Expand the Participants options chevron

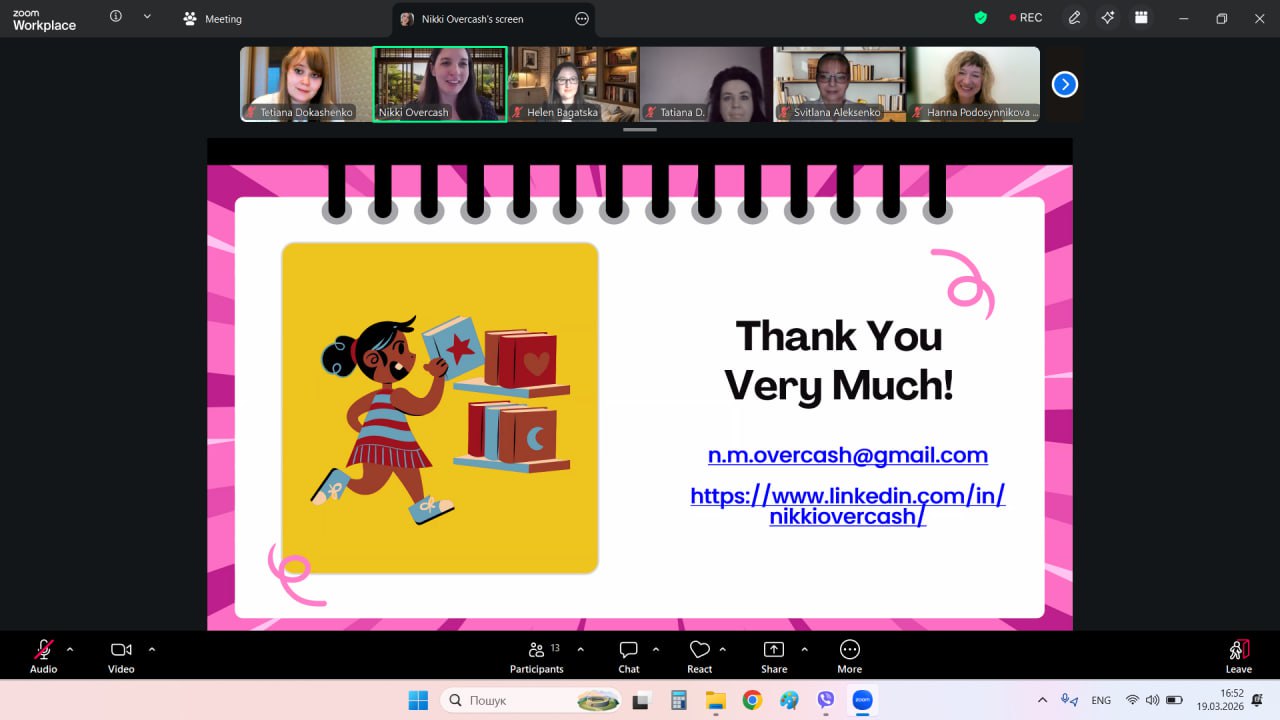pyautogui.click(x=580, y=649)
